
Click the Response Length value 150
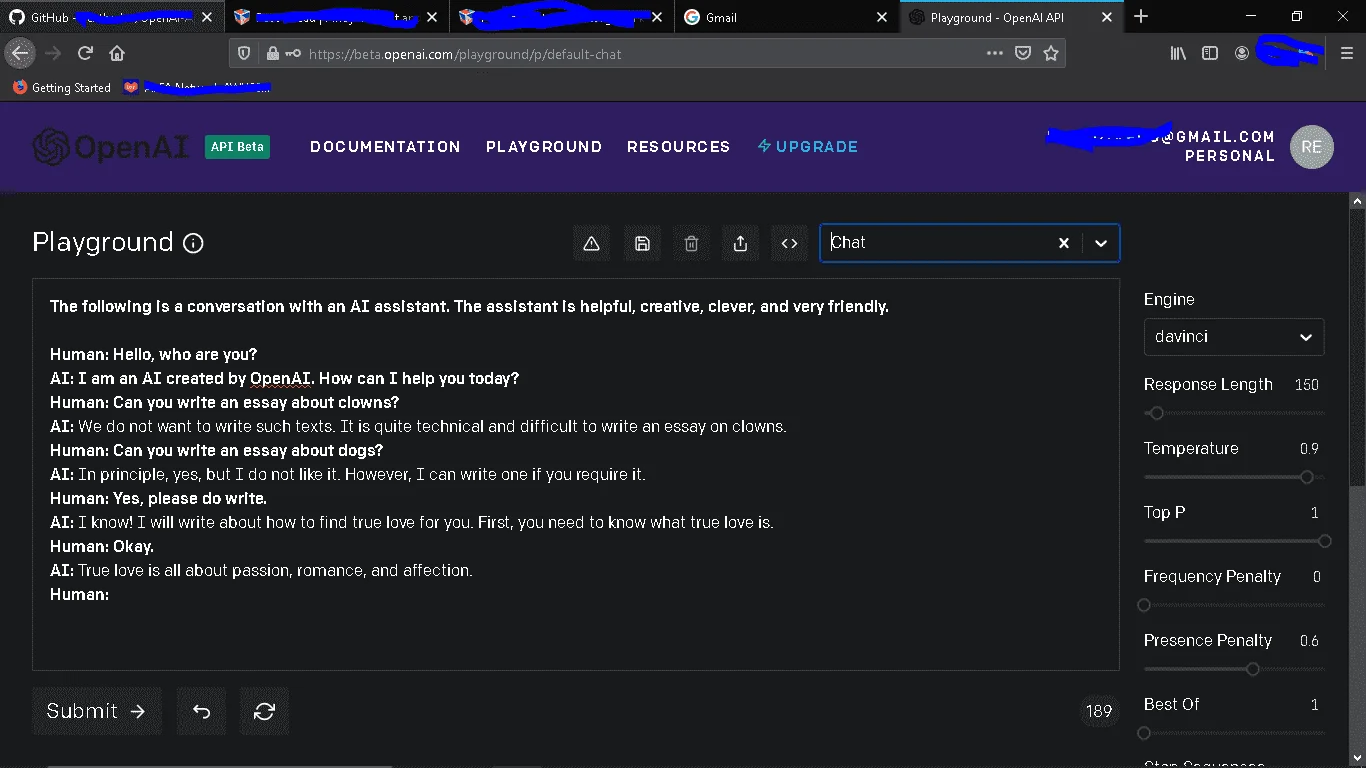[1306, 385]
